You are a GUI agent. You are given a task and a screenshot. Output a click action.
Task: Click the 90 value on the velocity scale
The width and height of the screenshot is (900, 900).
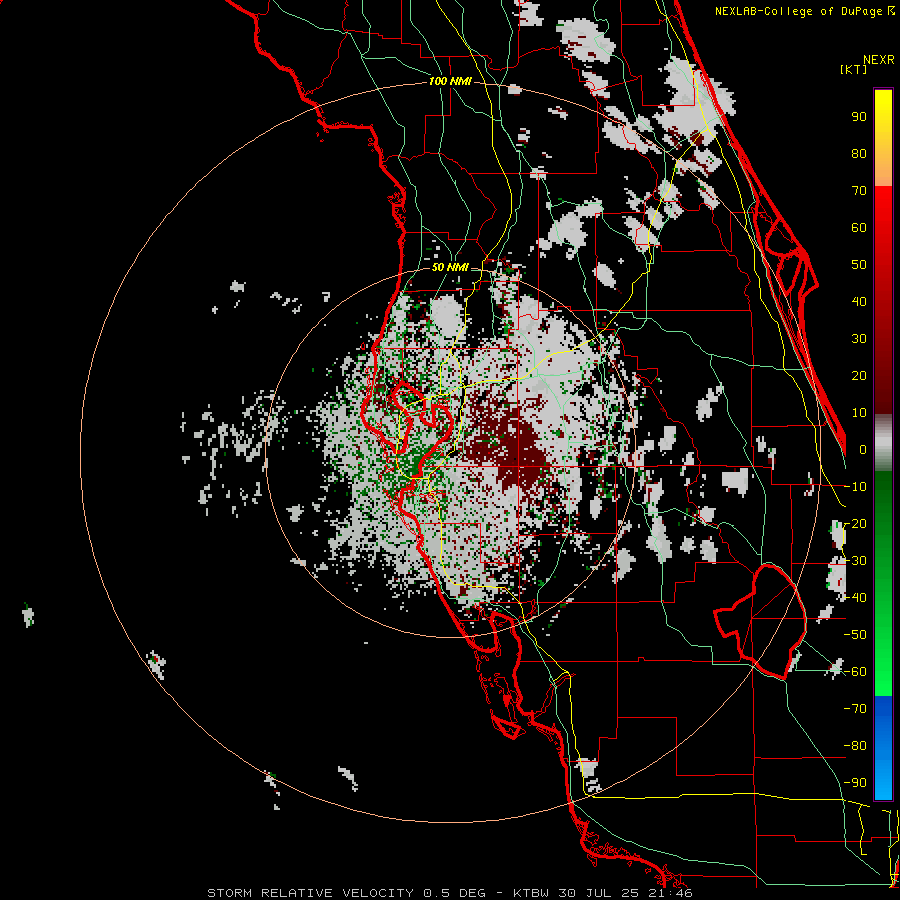(859, 117)
